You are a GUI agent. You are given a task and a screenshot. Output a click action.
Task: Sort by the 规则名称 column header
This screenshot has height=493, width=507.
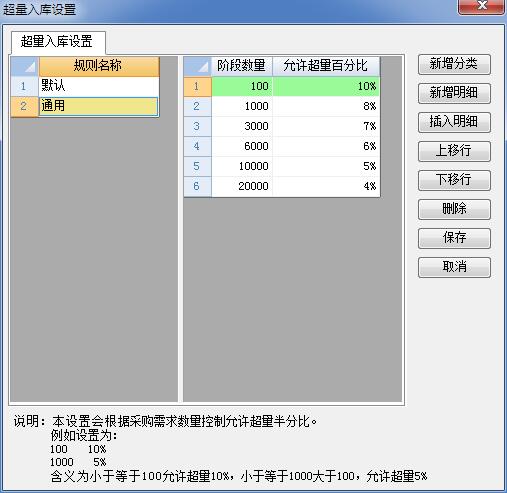point(99,66)
